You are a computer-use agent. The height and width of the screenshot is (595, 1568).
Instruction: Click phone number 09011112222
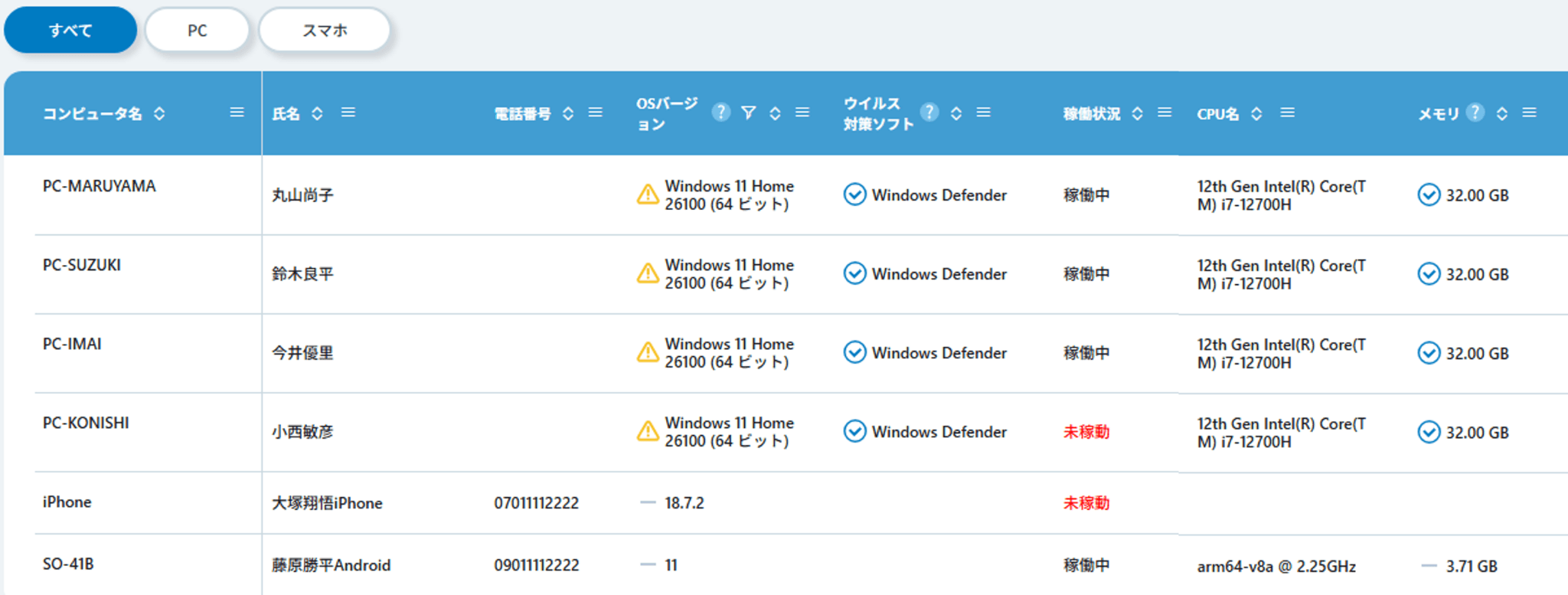[x=536, y=565]
